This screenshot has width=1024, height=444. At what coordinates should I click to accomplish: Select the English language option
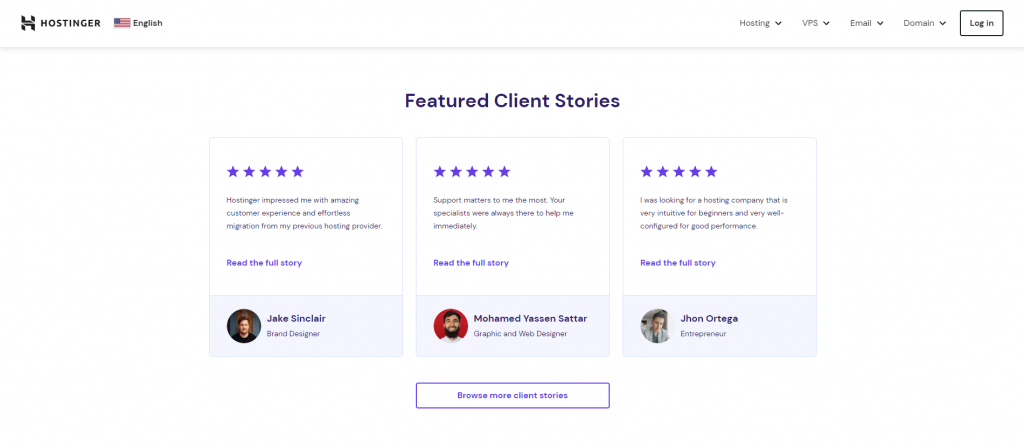coord(148,23)
